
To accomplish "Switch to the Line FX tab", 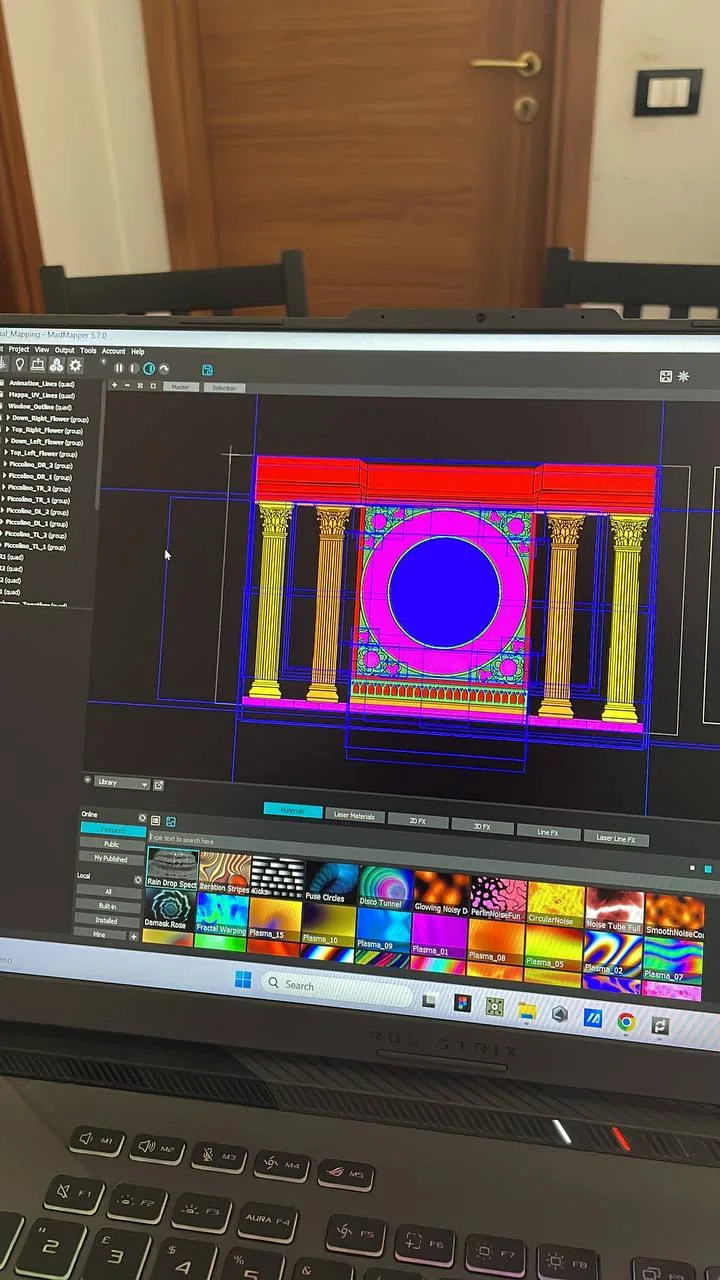I will pyautogui.click(x=548, y=832).
